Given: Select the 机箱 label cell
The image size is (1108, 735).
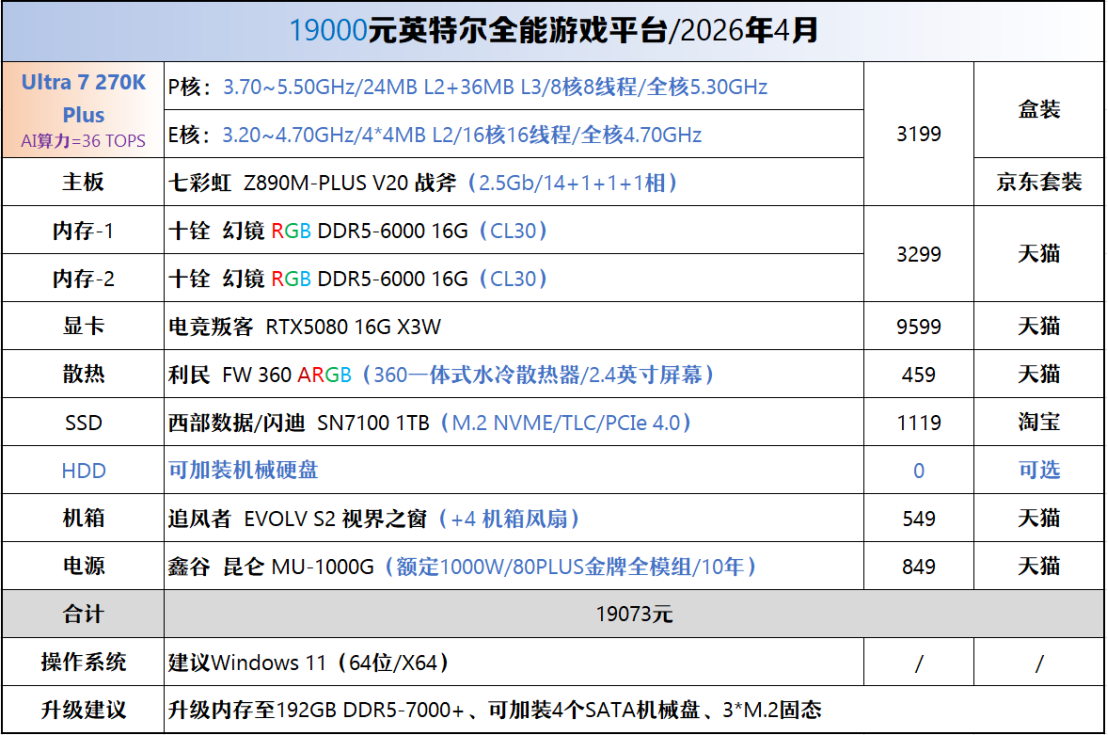Looking at the screenshot, I should [x=83, y=518].
